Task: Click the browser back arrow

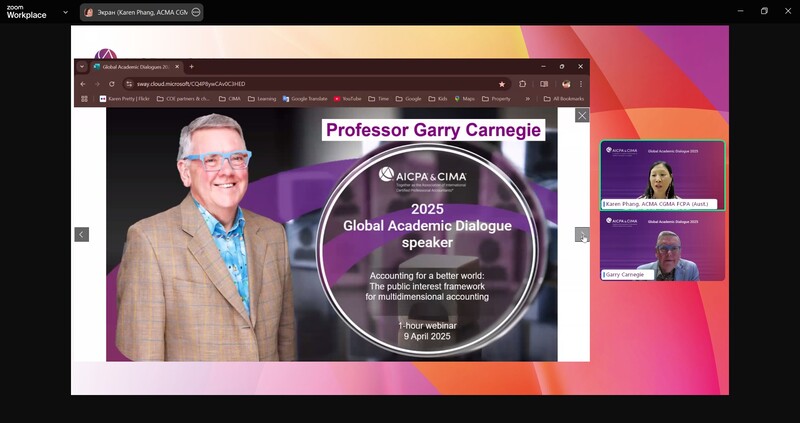Action: pos(83,84)
